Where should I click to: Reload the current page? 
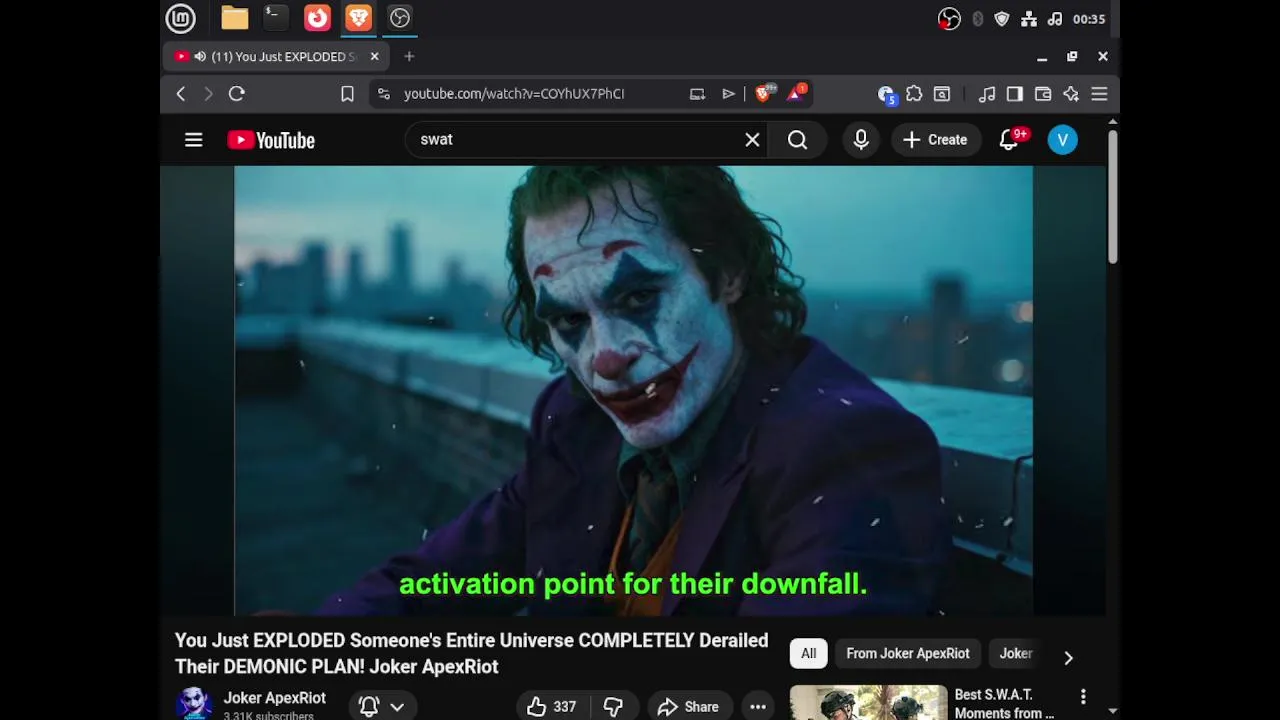pos(237,94)
